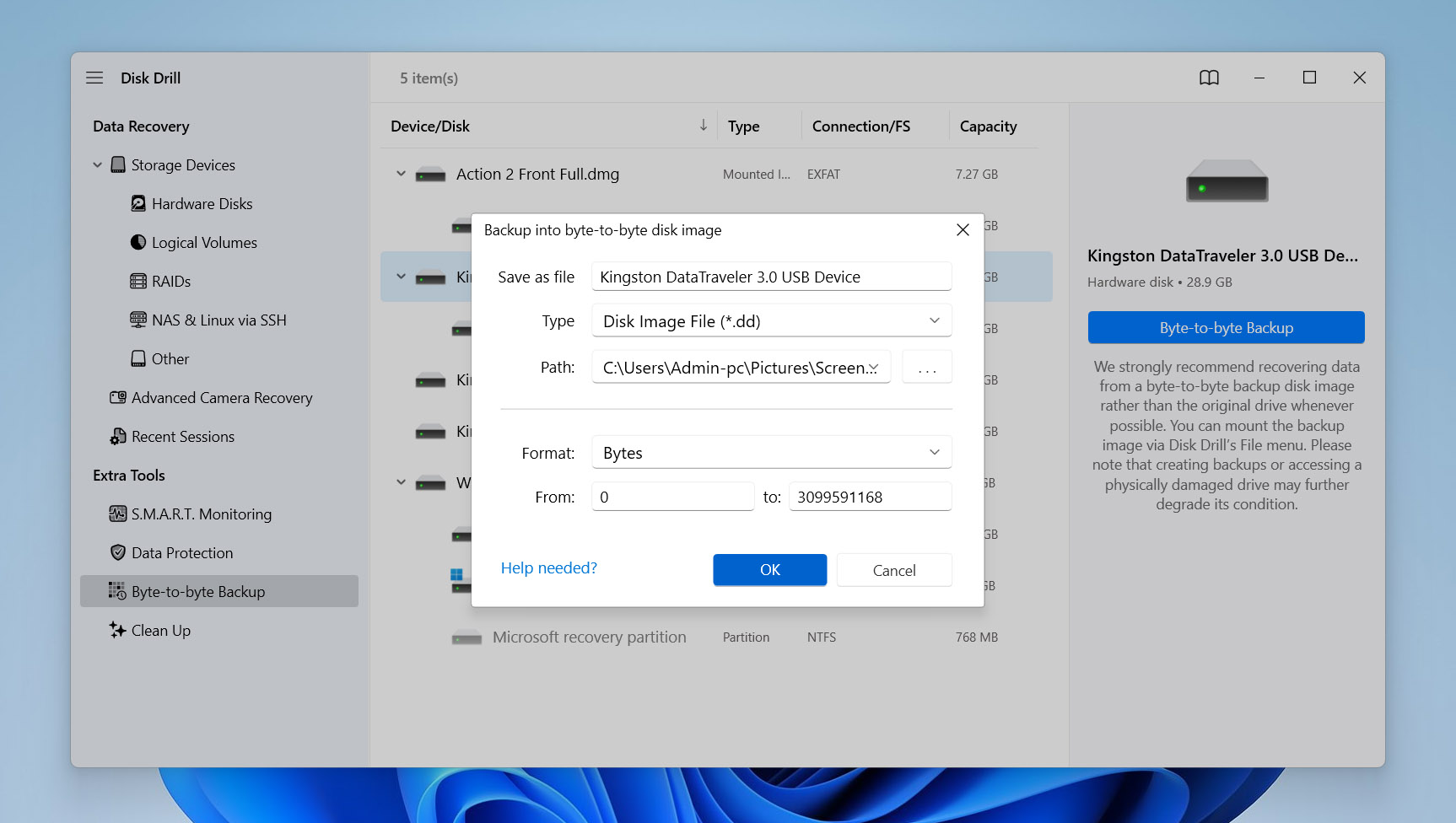This screenshot has width=1456, height=823.
Task: Click the blue Byte-to-byte Backup button
Action: click(x=1227, y=327)
